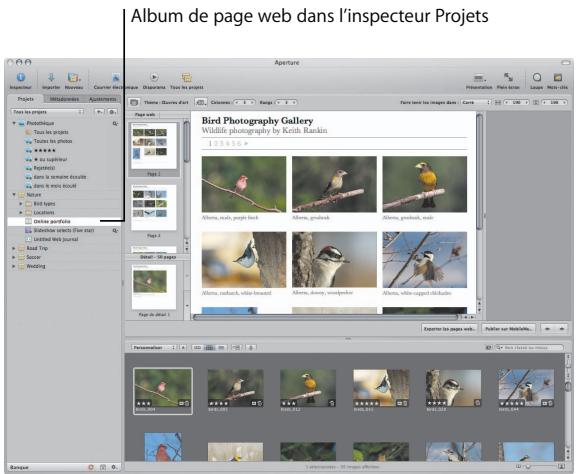Expand the Bird types folder
The width and height of the screenshot is (576, 474).
pos(21,204)
